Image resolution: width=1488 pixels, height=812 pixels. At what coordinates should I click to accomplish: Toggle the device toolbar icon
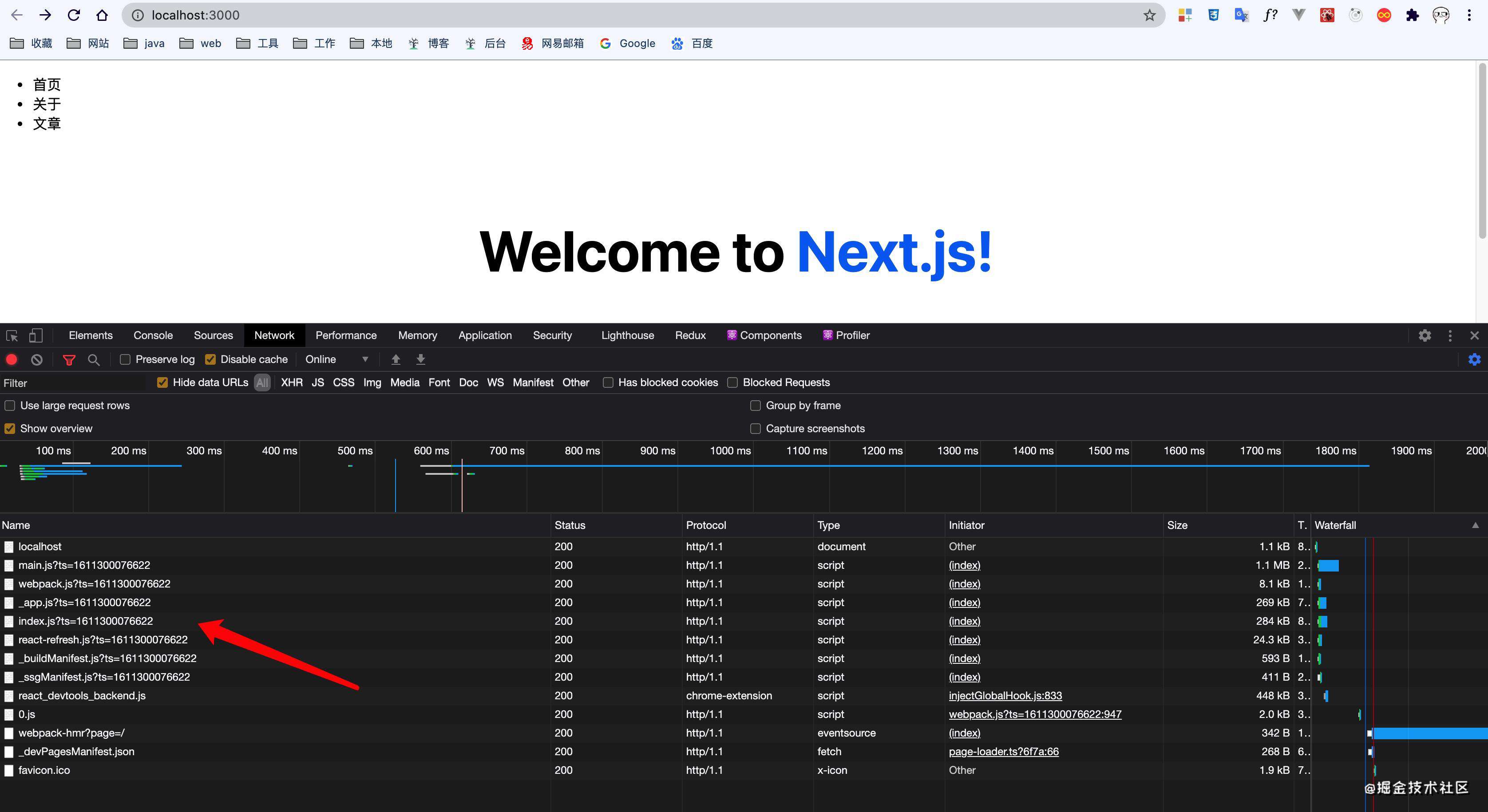pos(36,335)
